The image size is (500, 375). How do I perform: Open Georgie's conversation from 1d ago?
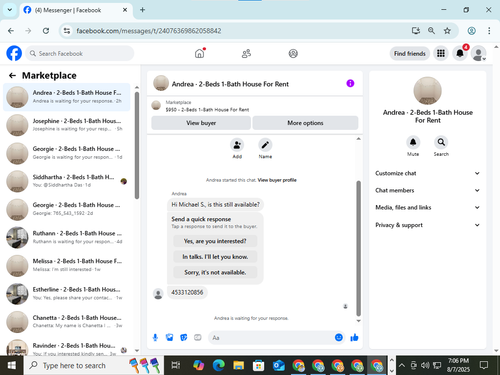[67, 153]
